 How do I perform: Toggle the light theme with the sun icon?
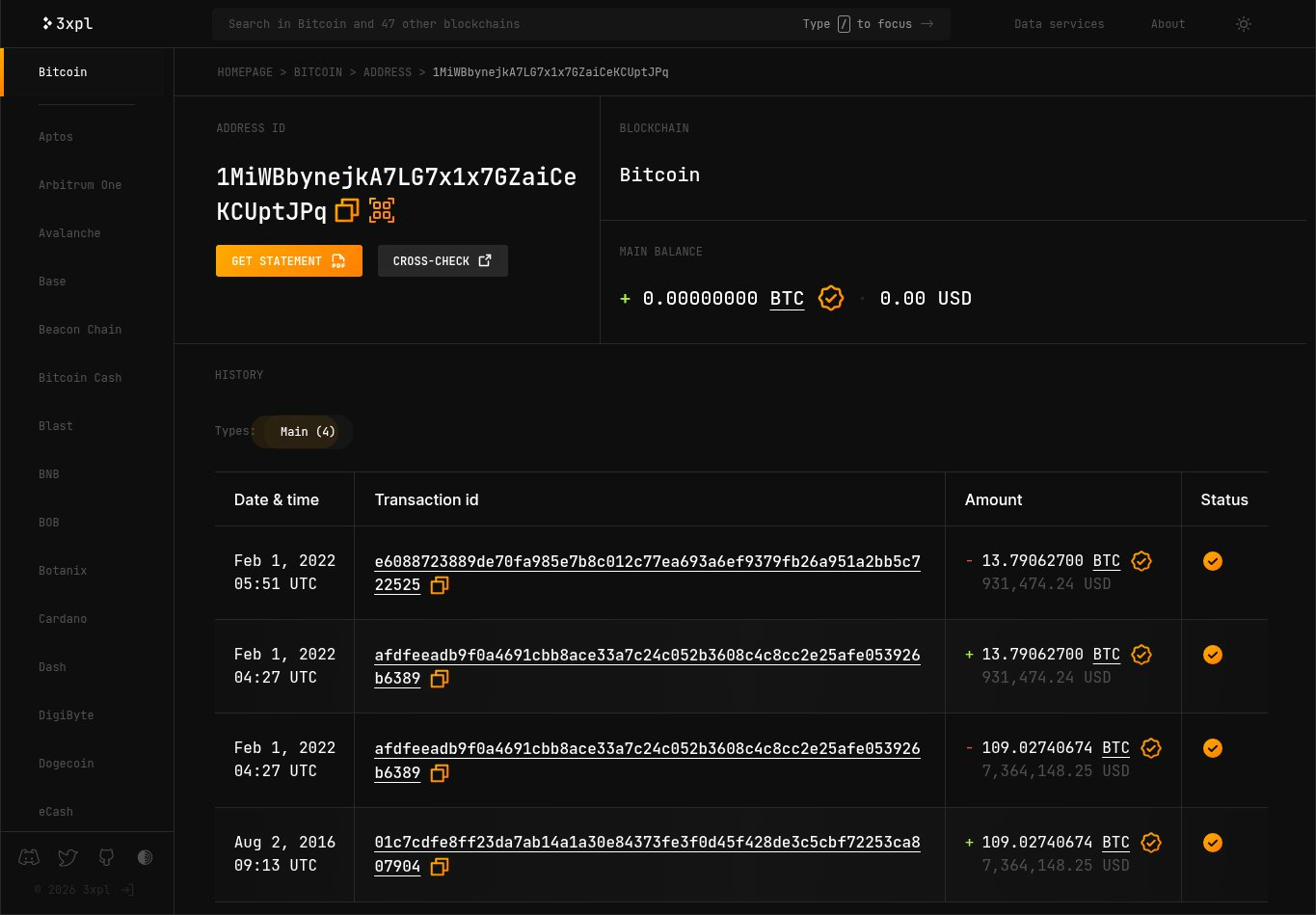click(x=1243, y=24)
